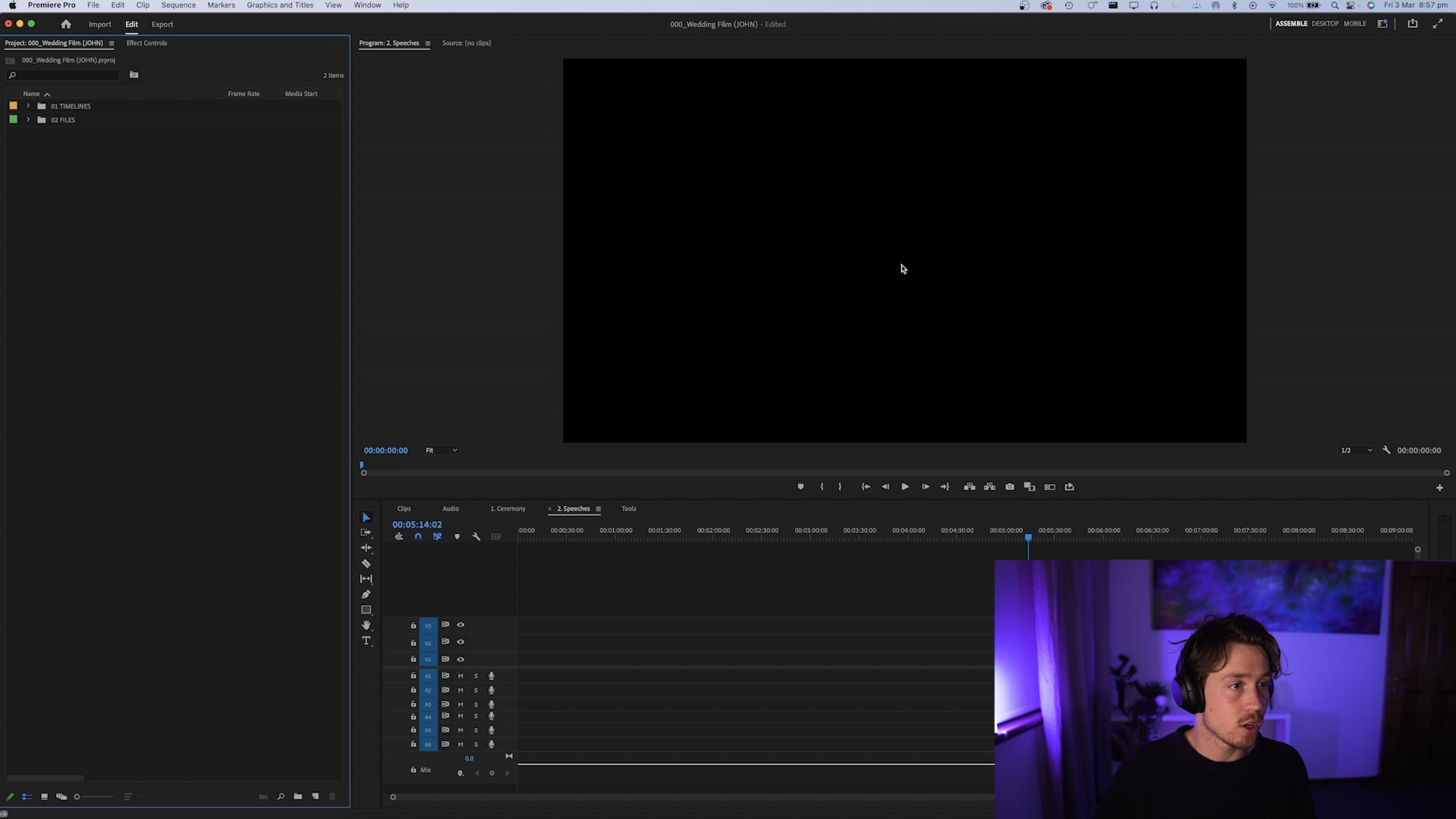This screenshot has height=819, width=1456.
Task: Open the Program monitor button editor plus
Action: tap(1439, 488)
